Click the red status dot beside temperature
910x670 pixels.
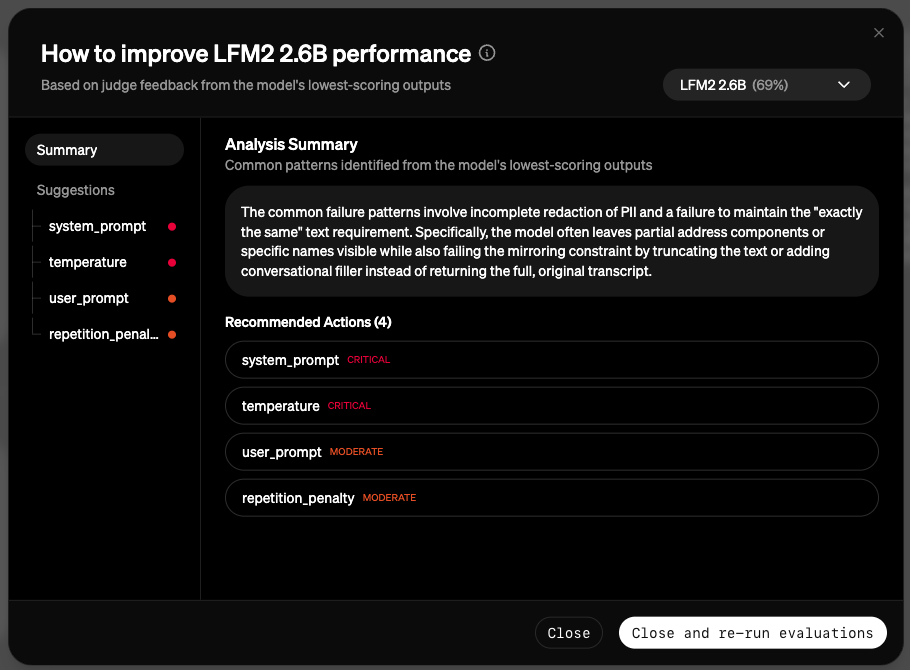click(172, 262)
